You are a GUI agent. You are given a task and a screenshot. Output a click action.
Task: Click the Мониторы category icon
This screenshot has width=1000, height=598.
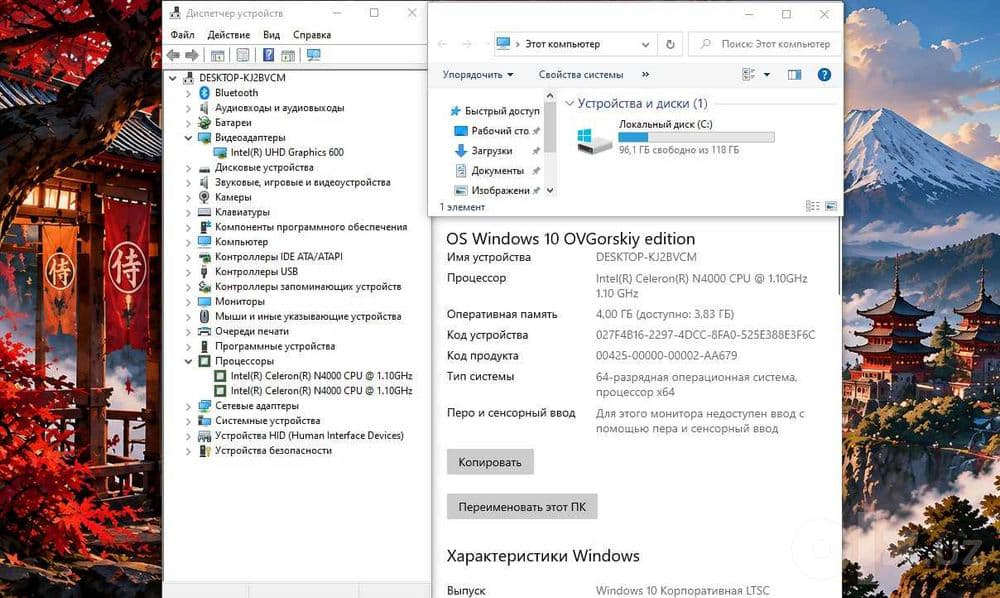[x=204, y=302]
